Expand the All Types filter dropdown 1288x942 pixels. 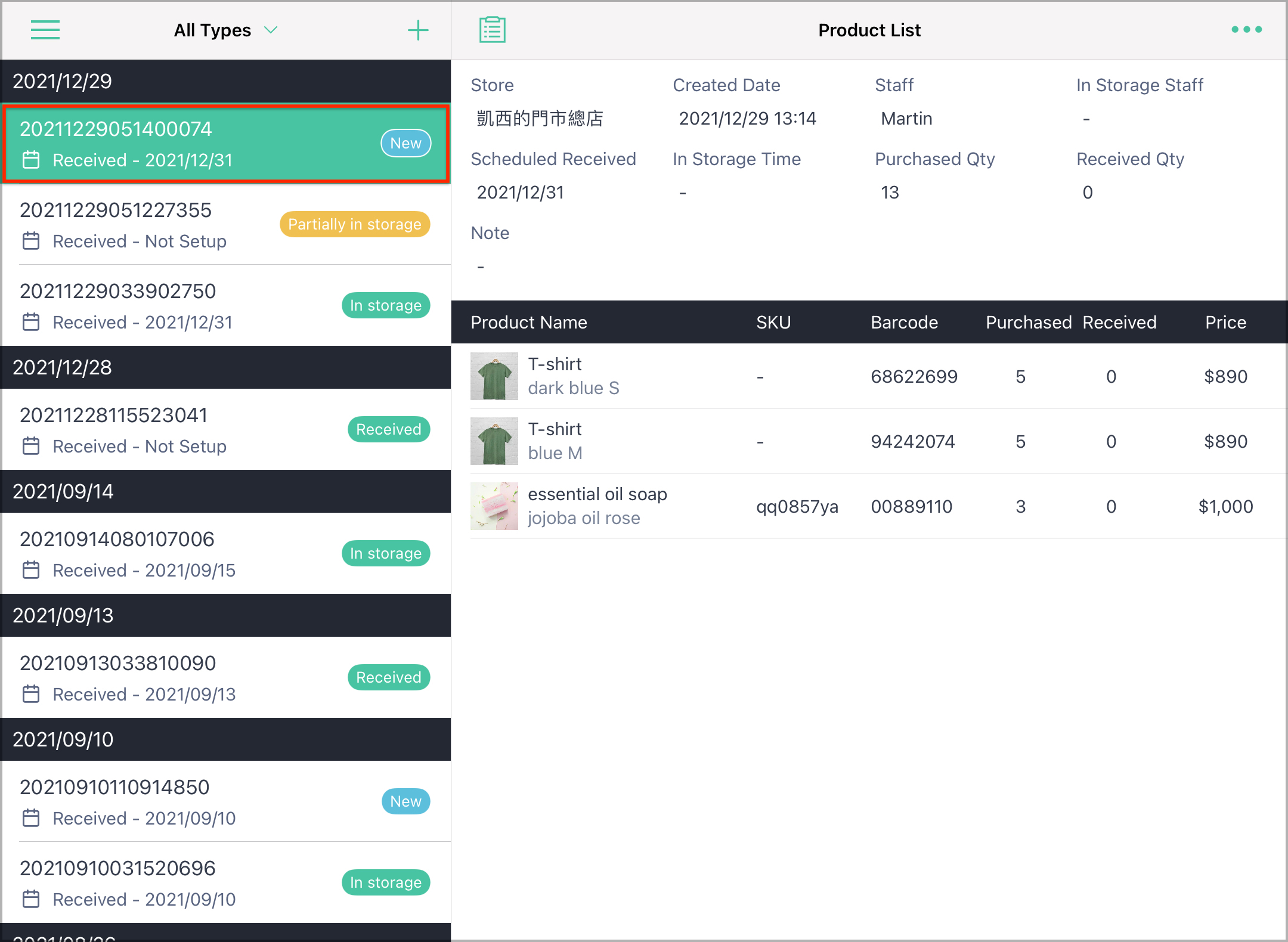(225, 30)
